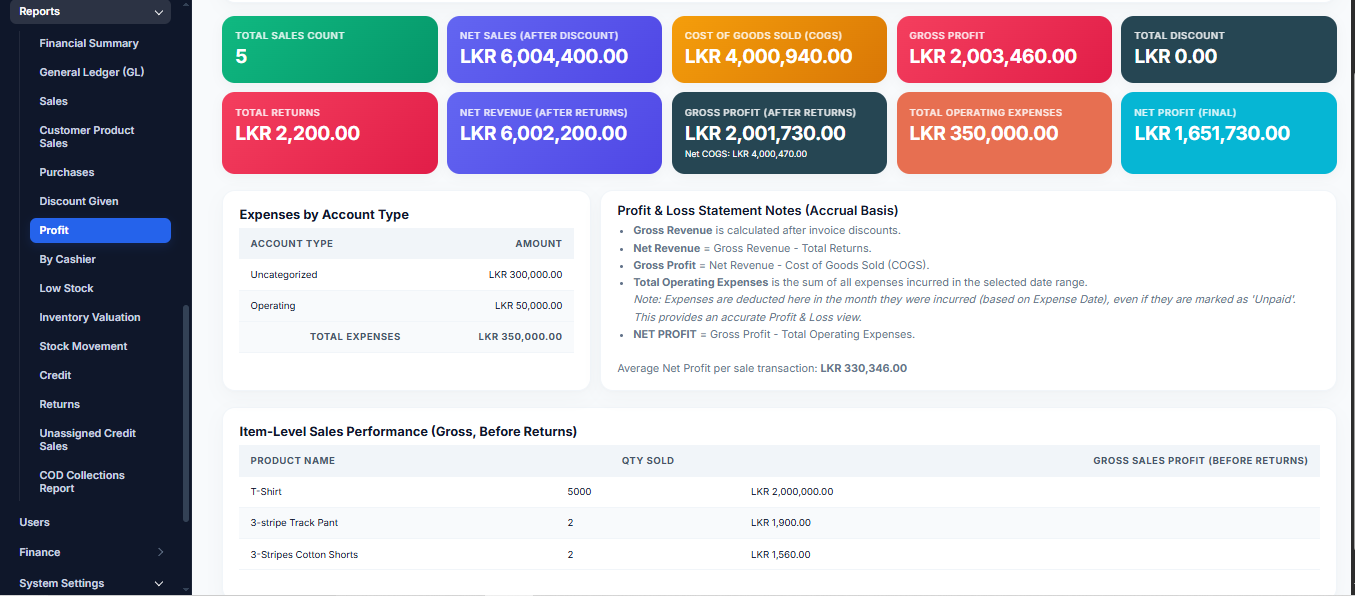Click the Operating expense row label

tap(273, 306)
